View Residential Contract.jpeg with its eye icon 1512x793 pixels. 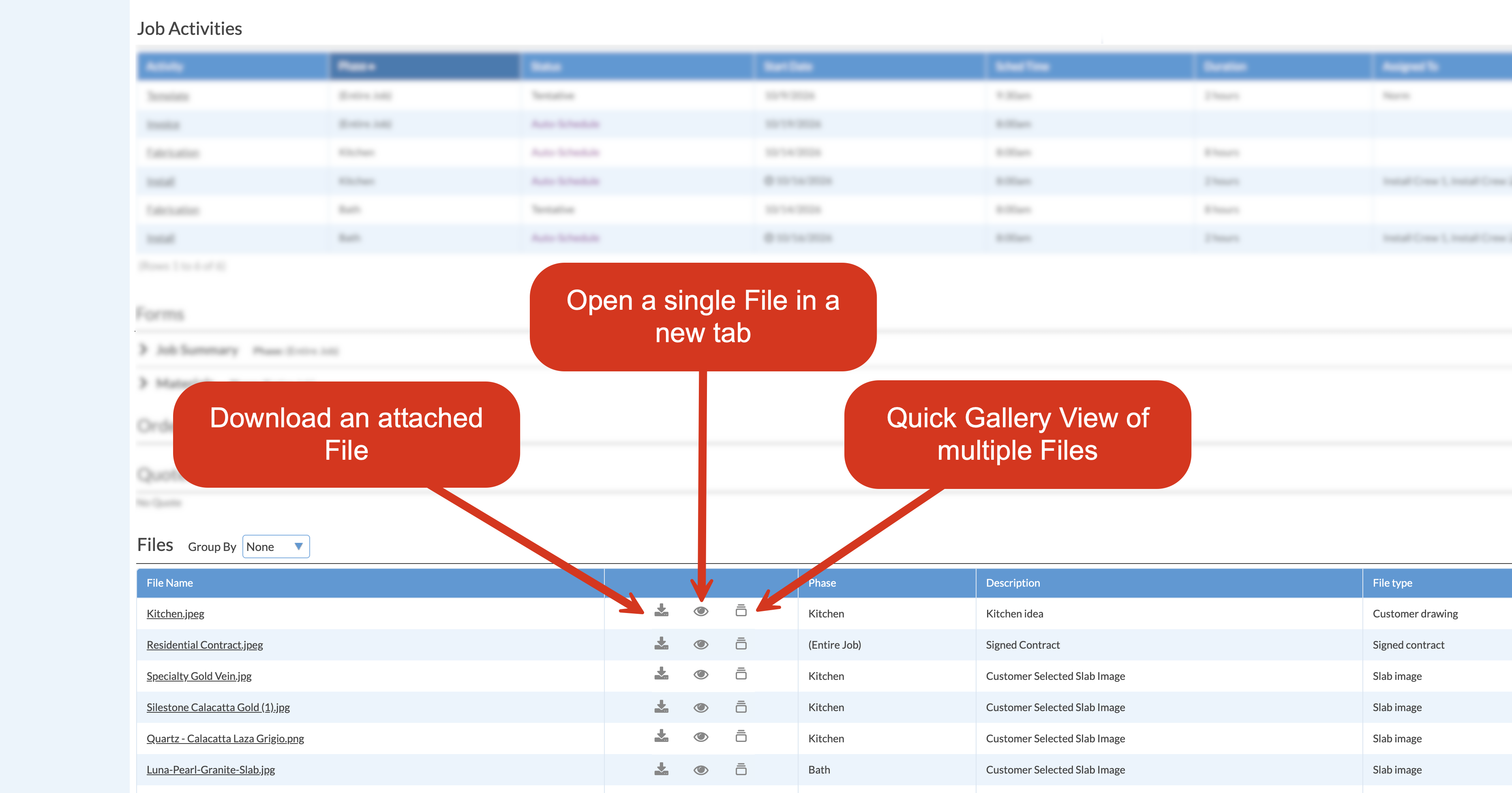701,645
